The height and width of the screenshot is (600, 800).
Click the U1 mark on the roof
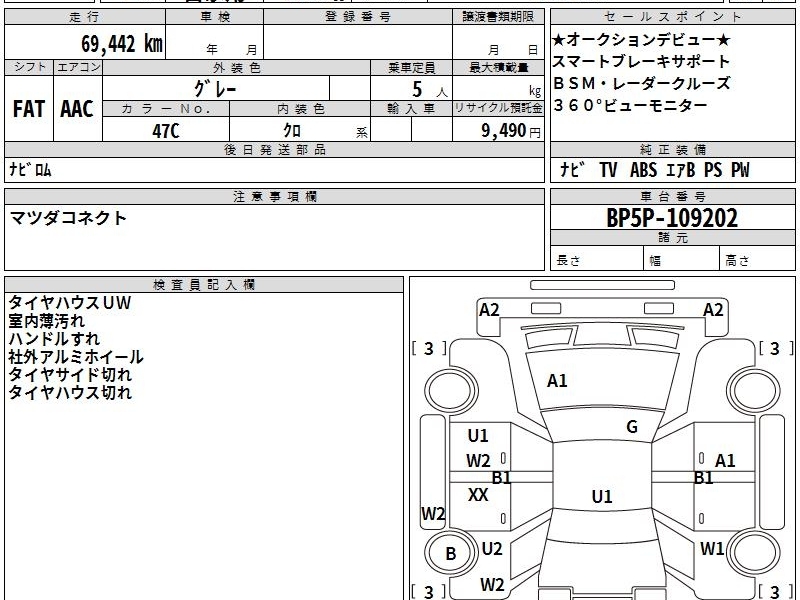pos(602,496)
